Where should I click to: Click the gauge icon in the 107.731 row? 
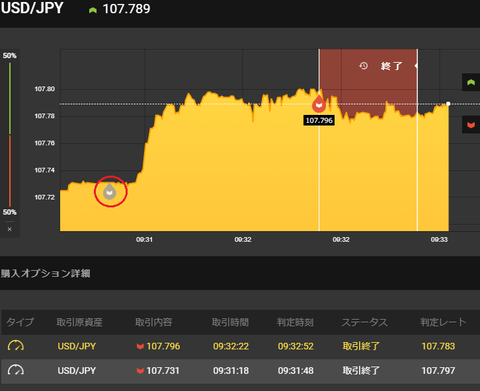[16, 370]
